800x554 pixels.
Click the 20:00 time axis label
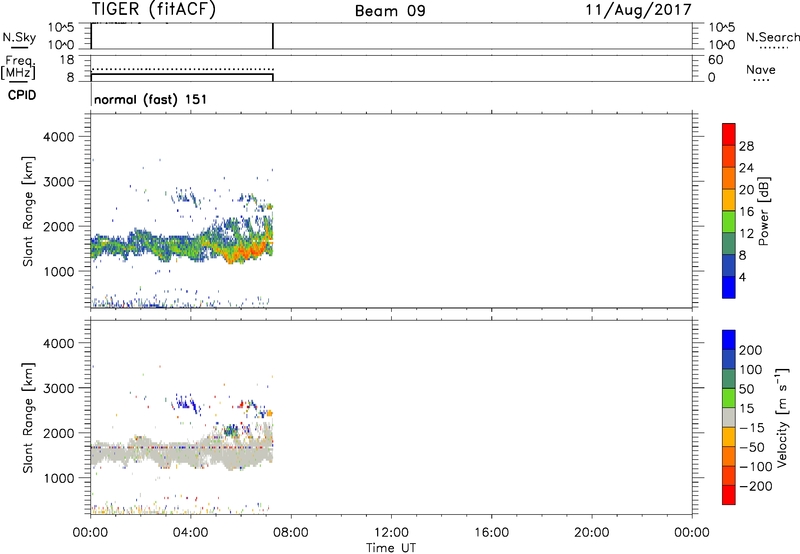[x=592, y=533]
